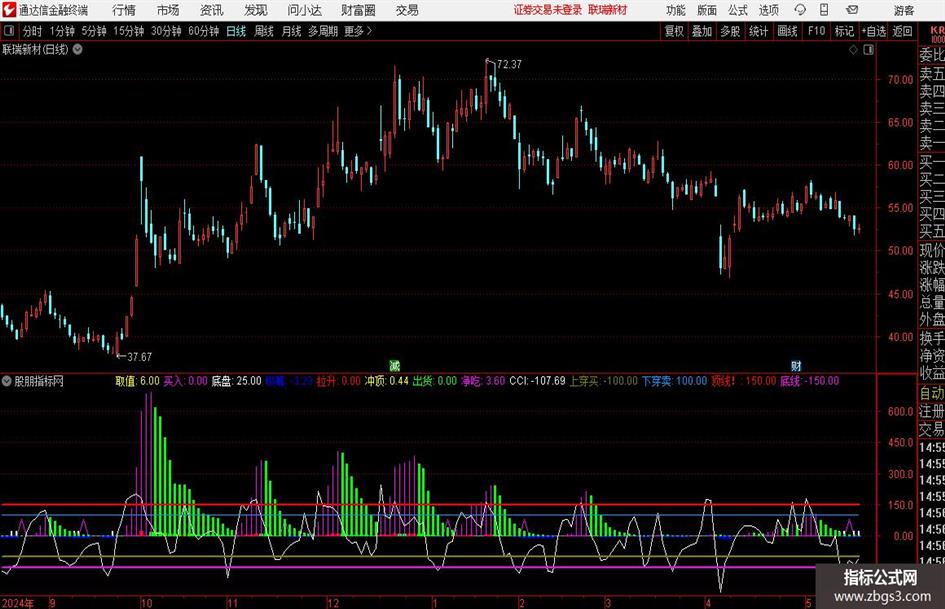The height and width of the screenshot is (609, 945).
Task: Click the CCI: -107.69 indicator value
Action: (538, 381)
